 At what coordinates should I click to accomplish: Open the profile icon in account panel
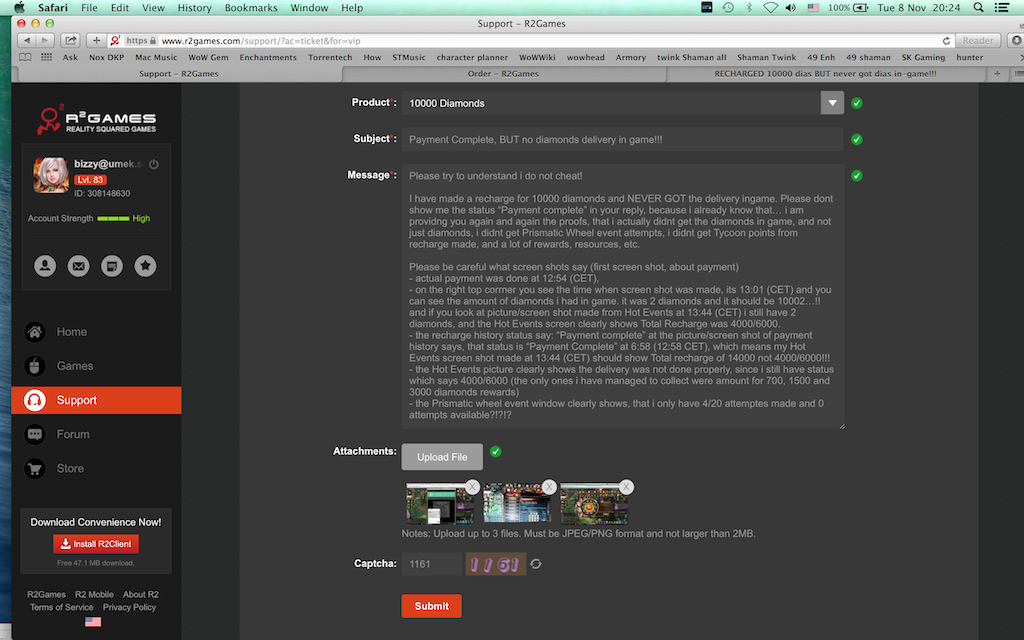45,266
